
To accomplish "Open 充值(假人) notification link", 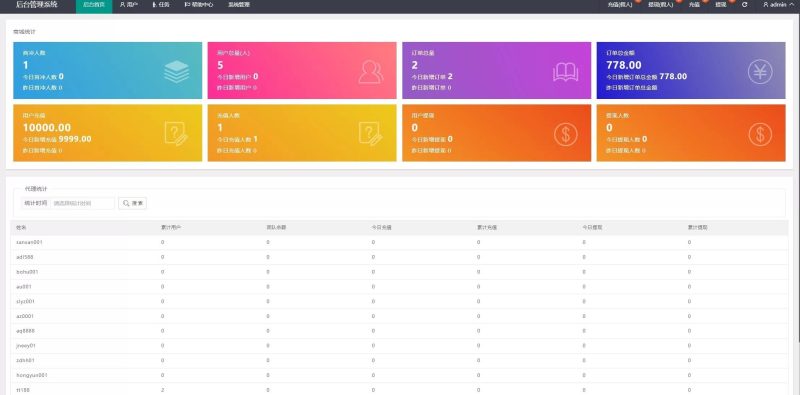I will tap(620, 5).
